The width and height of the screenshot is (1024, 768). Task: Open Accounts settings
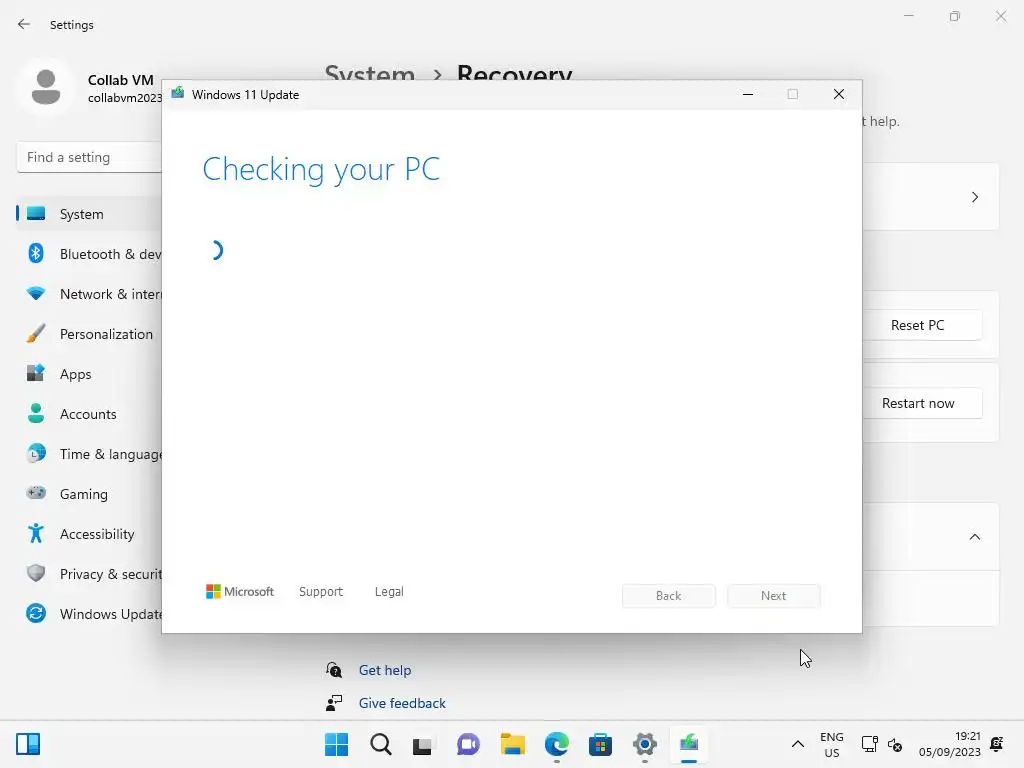pyautogui.click(x=89, y=414)
